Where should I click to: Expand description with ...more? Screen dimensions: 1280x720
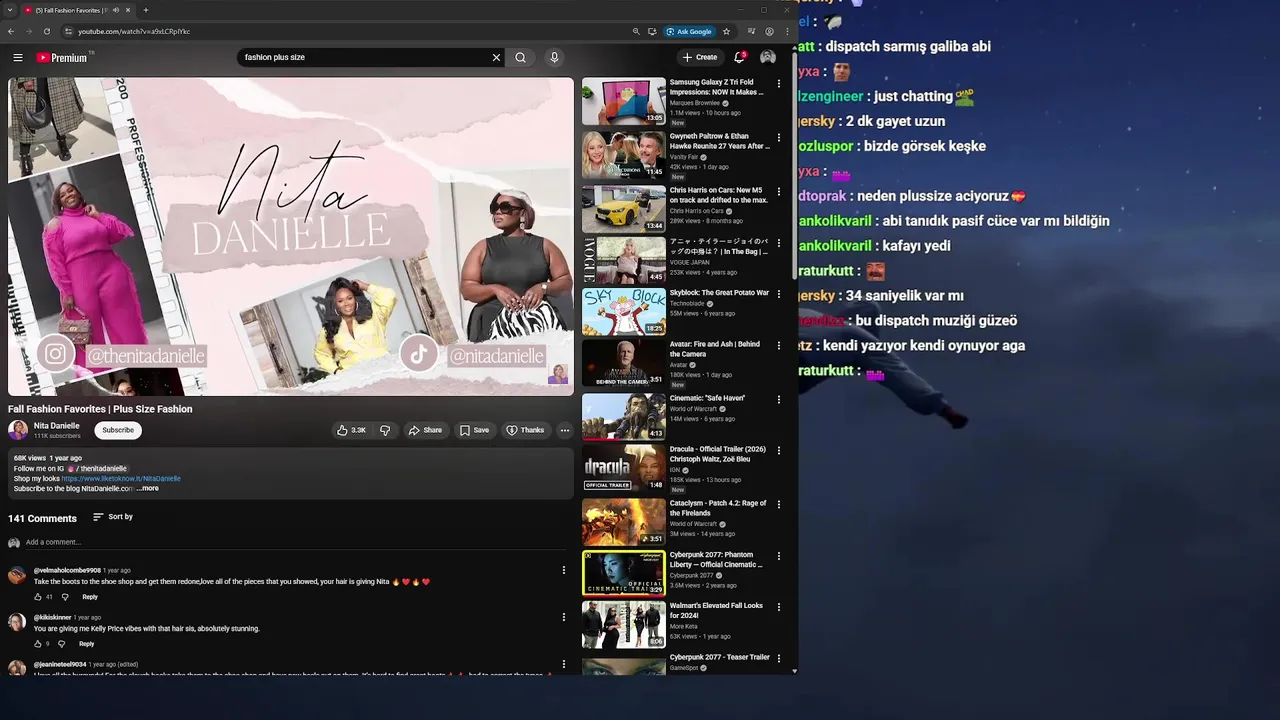click(x=148, y=488)
